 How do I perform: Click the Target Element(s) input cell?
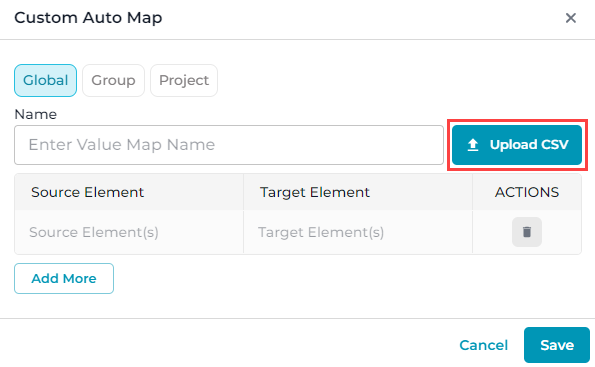tap(358, 232)
